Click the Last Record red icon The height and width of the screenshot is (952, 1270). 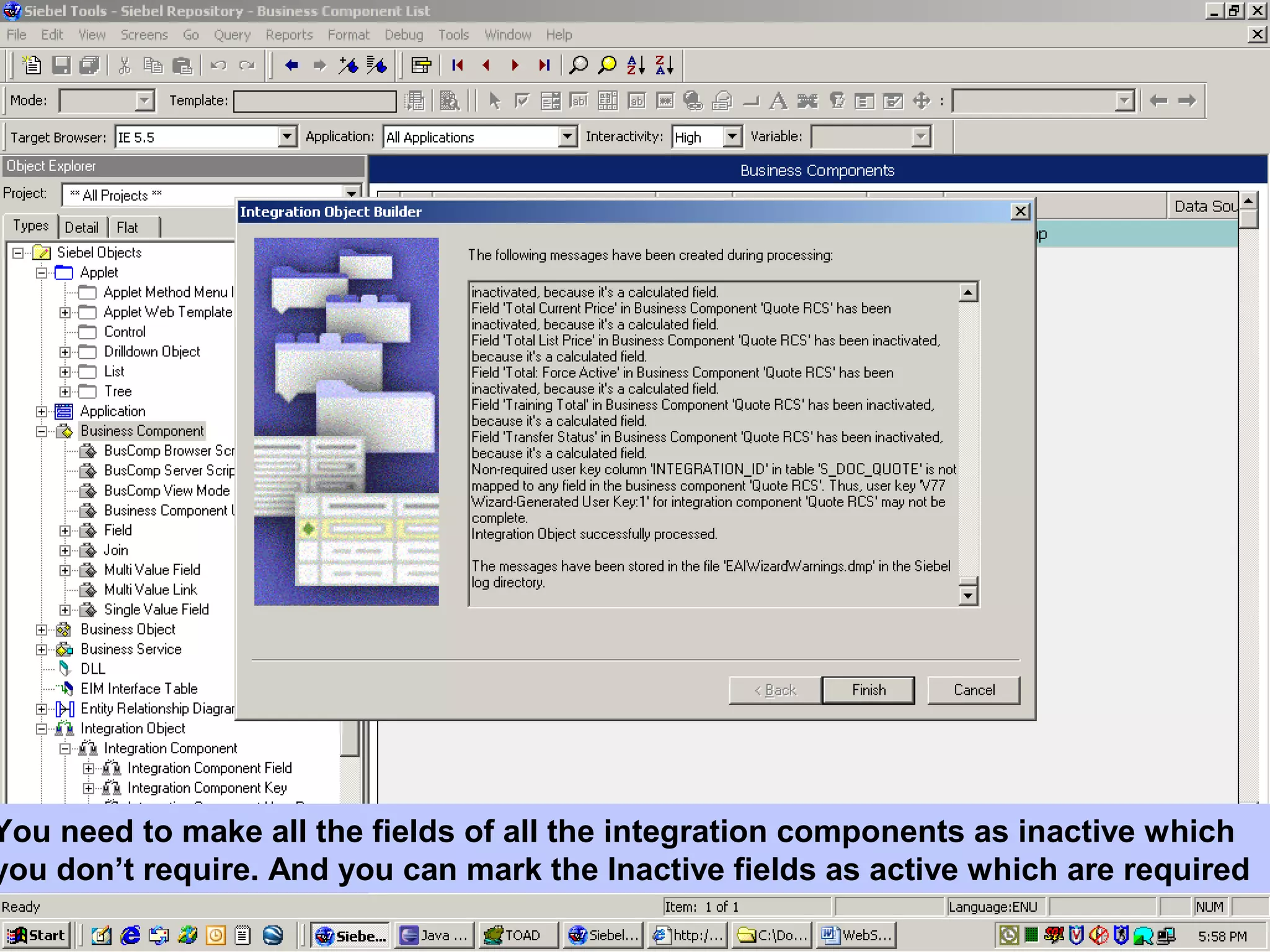point(544,65)
